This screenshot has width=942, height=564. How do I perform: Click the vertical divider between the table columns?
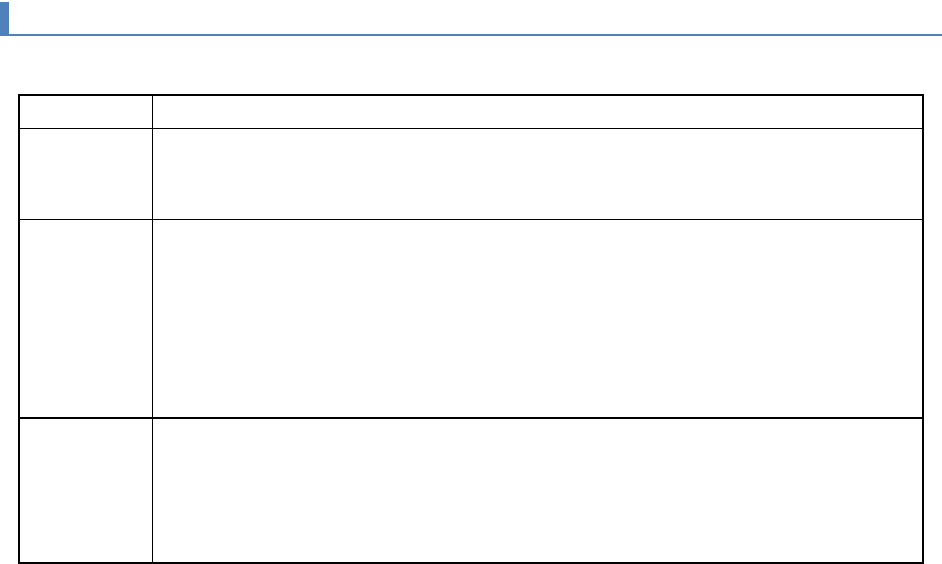point(152,320)
